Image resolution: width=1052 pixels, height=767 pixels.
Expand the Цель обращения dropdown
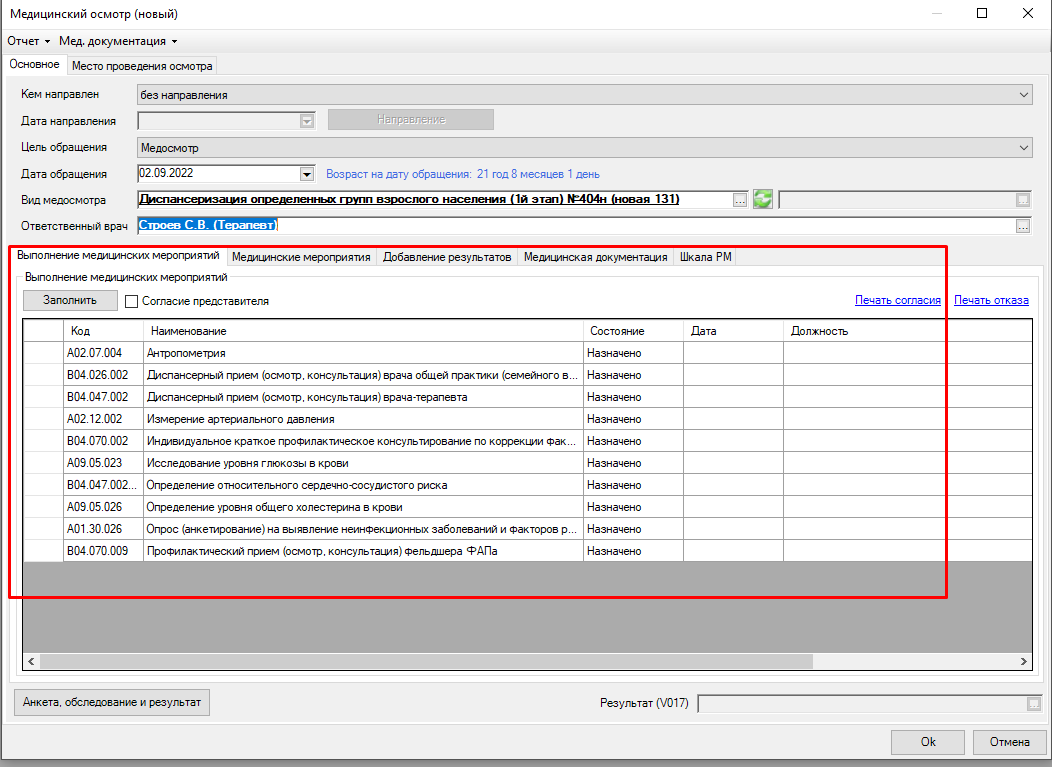pyautogui.click(x=1024, y=148)
